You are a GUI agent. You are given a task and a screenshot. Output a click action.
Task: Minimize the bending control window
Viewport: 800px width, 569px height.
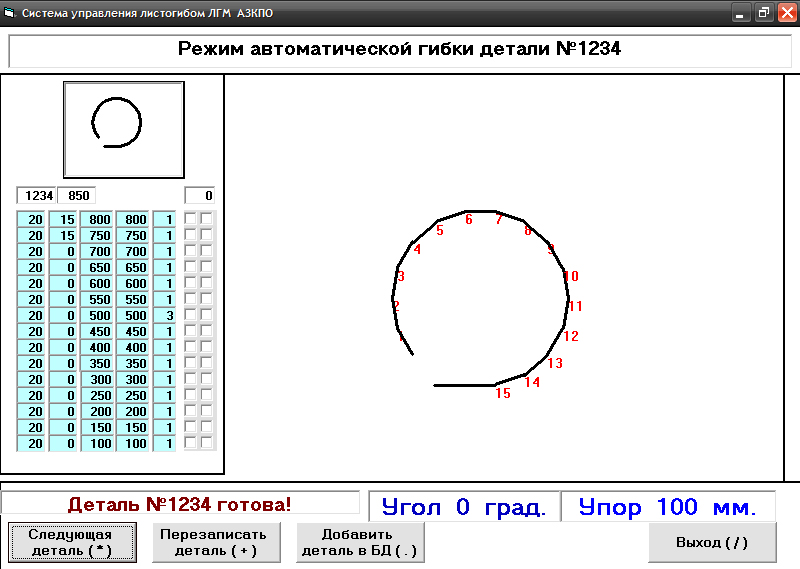(742, 13)
